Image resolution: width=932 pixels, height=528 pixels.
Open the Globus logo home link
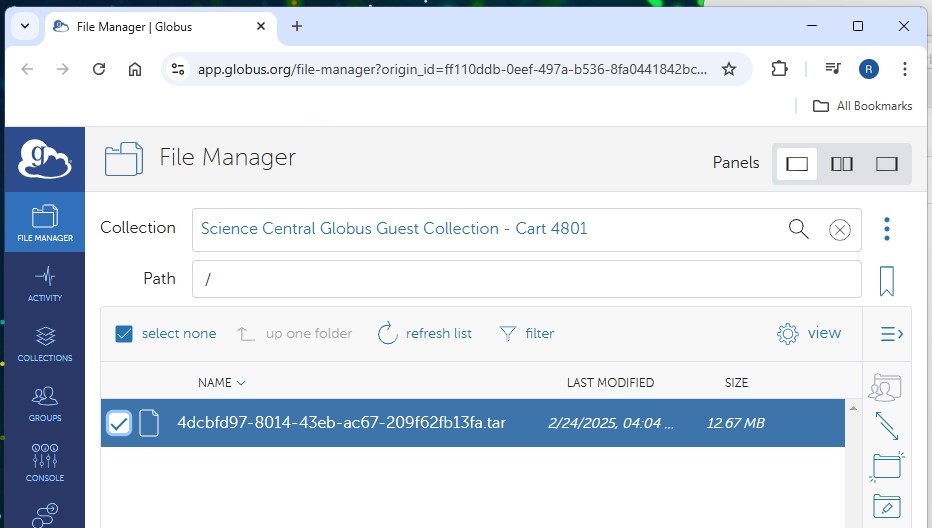tap(45, 159)
